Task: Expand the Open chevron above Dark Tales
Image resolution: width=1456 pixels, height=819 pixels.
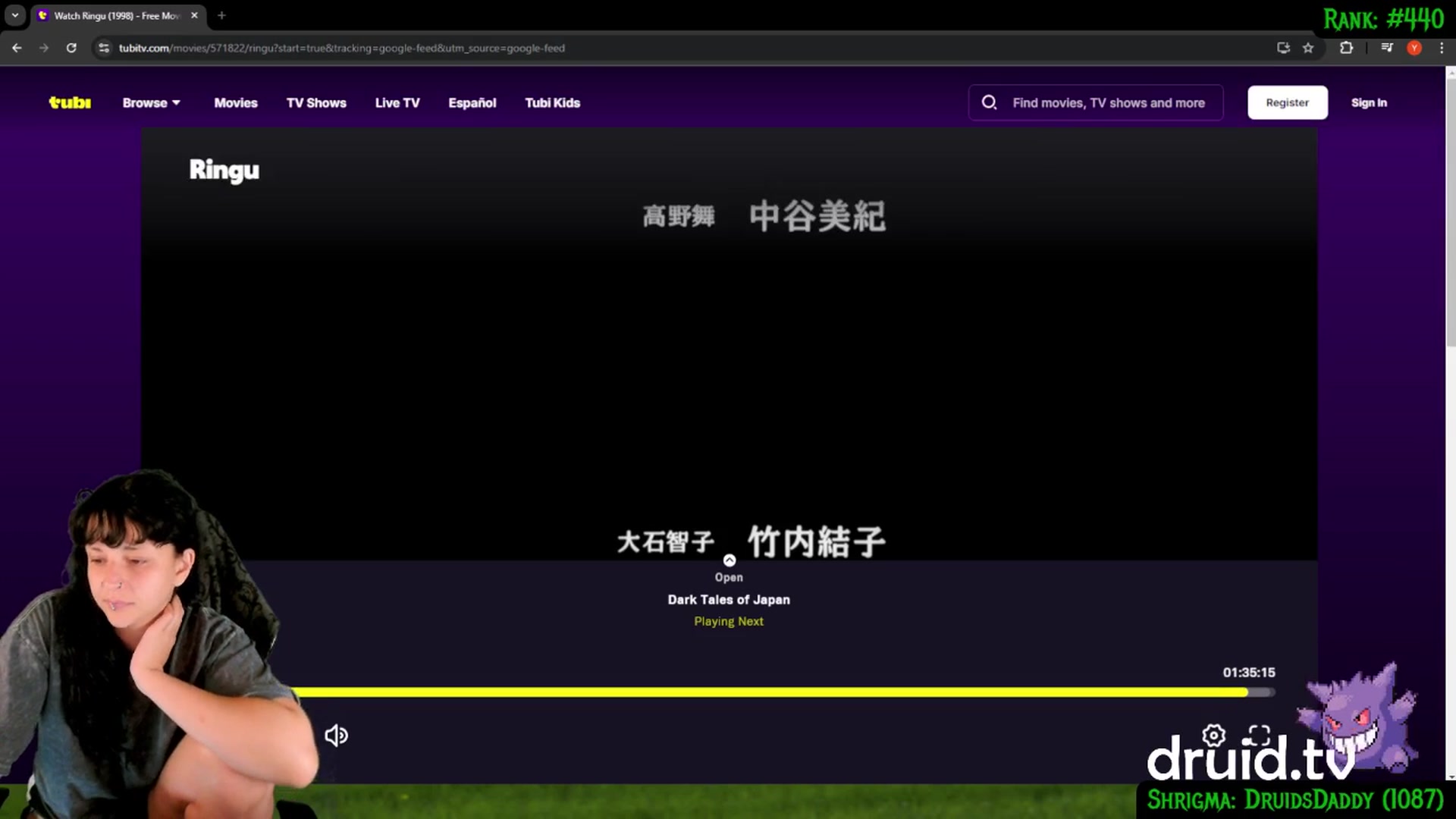Action: pos(729,560)
